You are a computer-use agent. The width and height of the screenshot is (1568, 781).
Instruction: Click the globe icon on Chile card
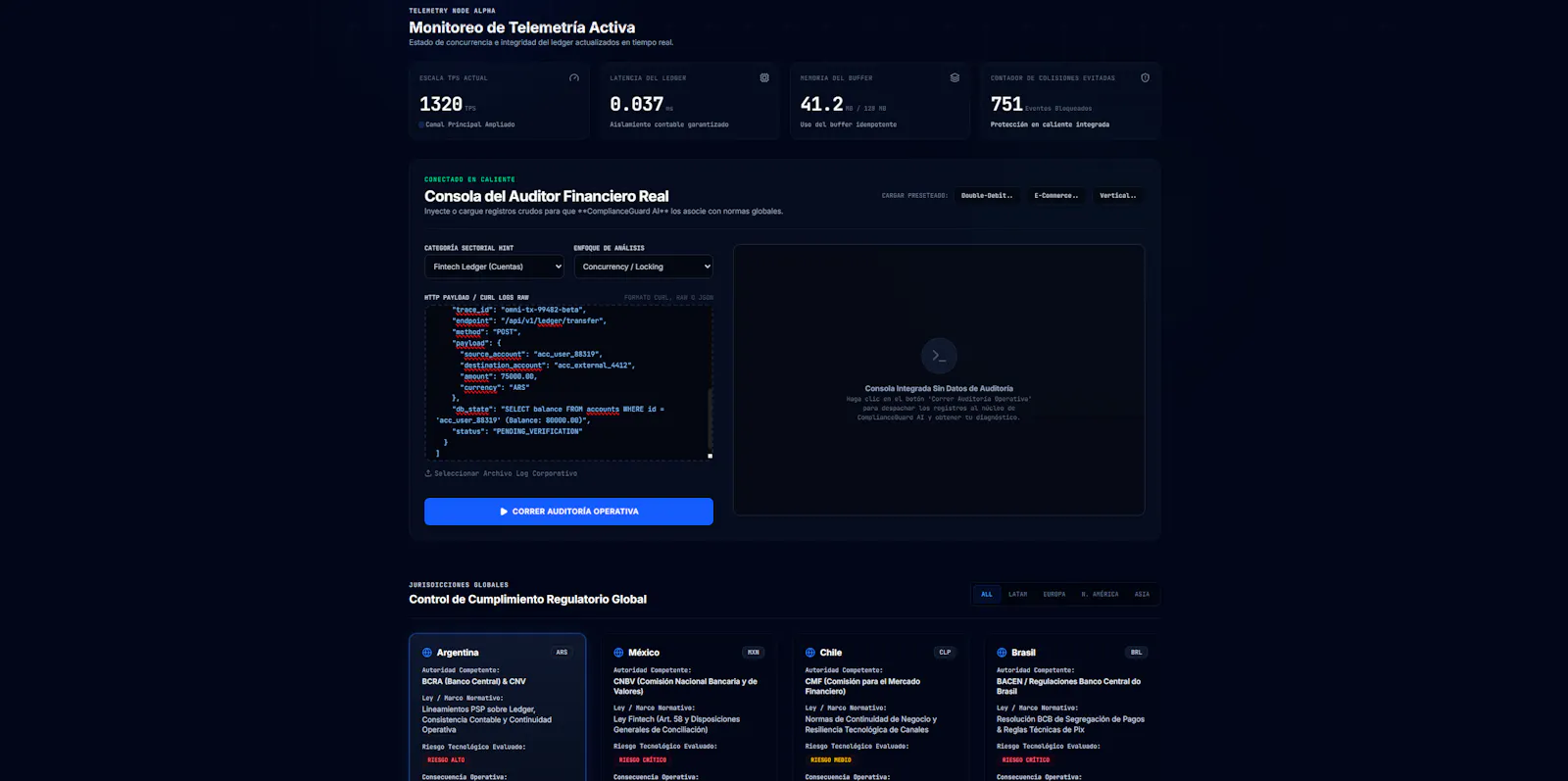pos(810,653)
